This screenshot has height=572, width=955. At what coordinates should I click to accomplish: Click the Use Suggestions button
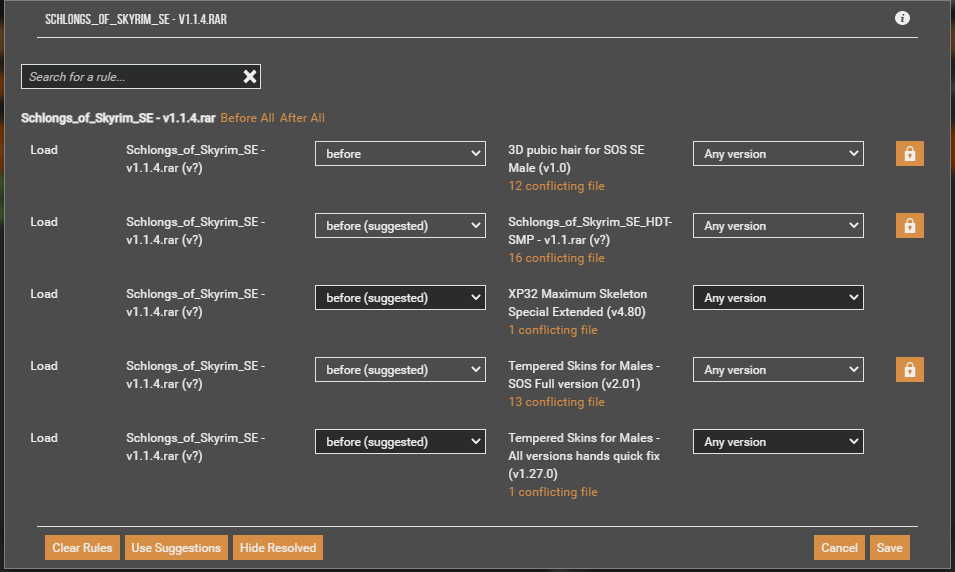point(176,548)
